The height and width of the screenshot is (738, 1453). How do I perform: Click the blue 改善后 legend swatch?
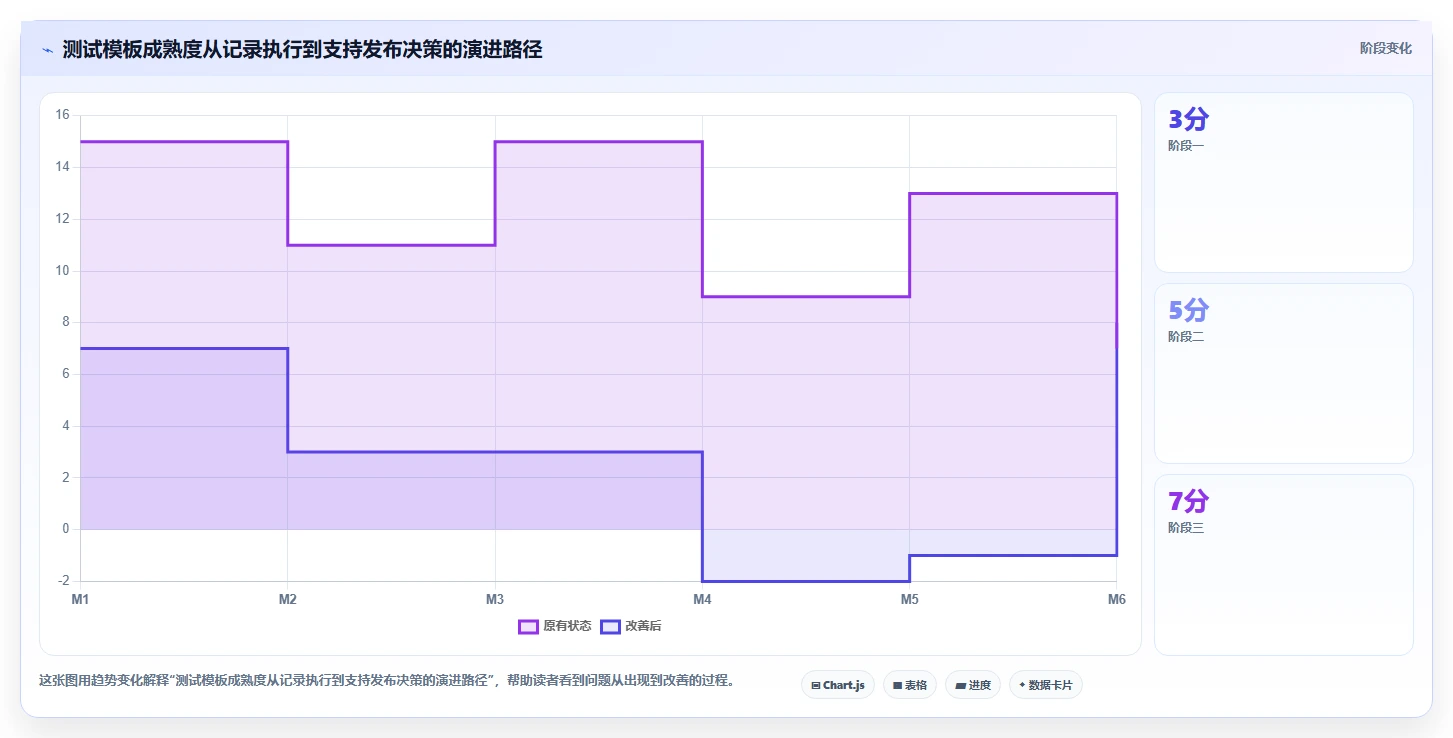610,627
